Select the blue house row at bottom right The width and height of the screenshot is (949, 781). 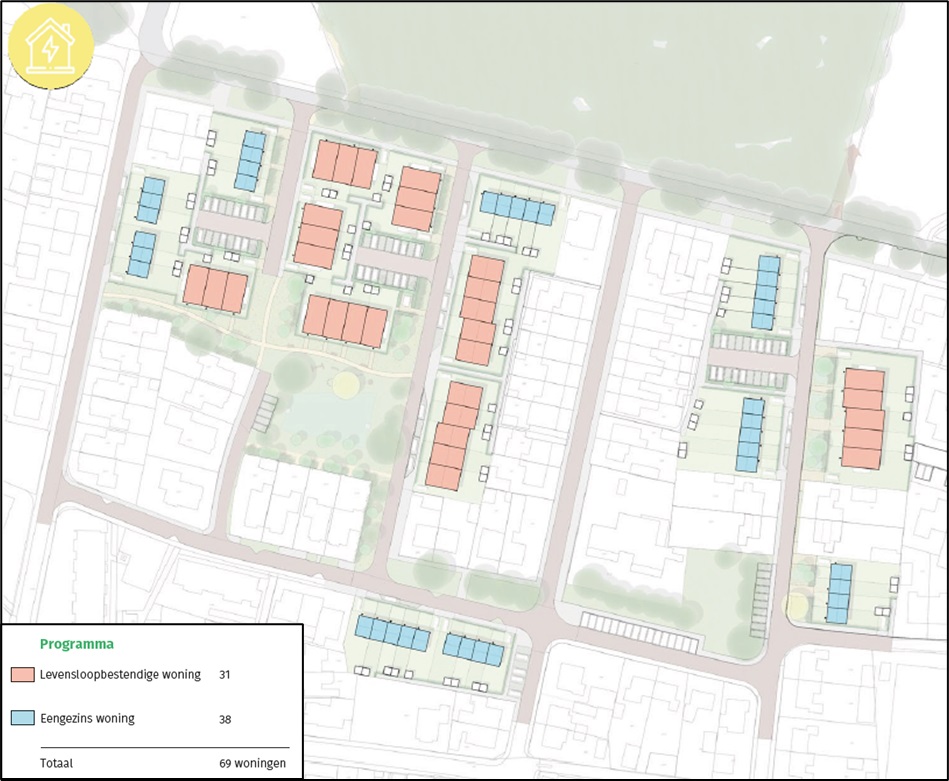click(840, 593)
